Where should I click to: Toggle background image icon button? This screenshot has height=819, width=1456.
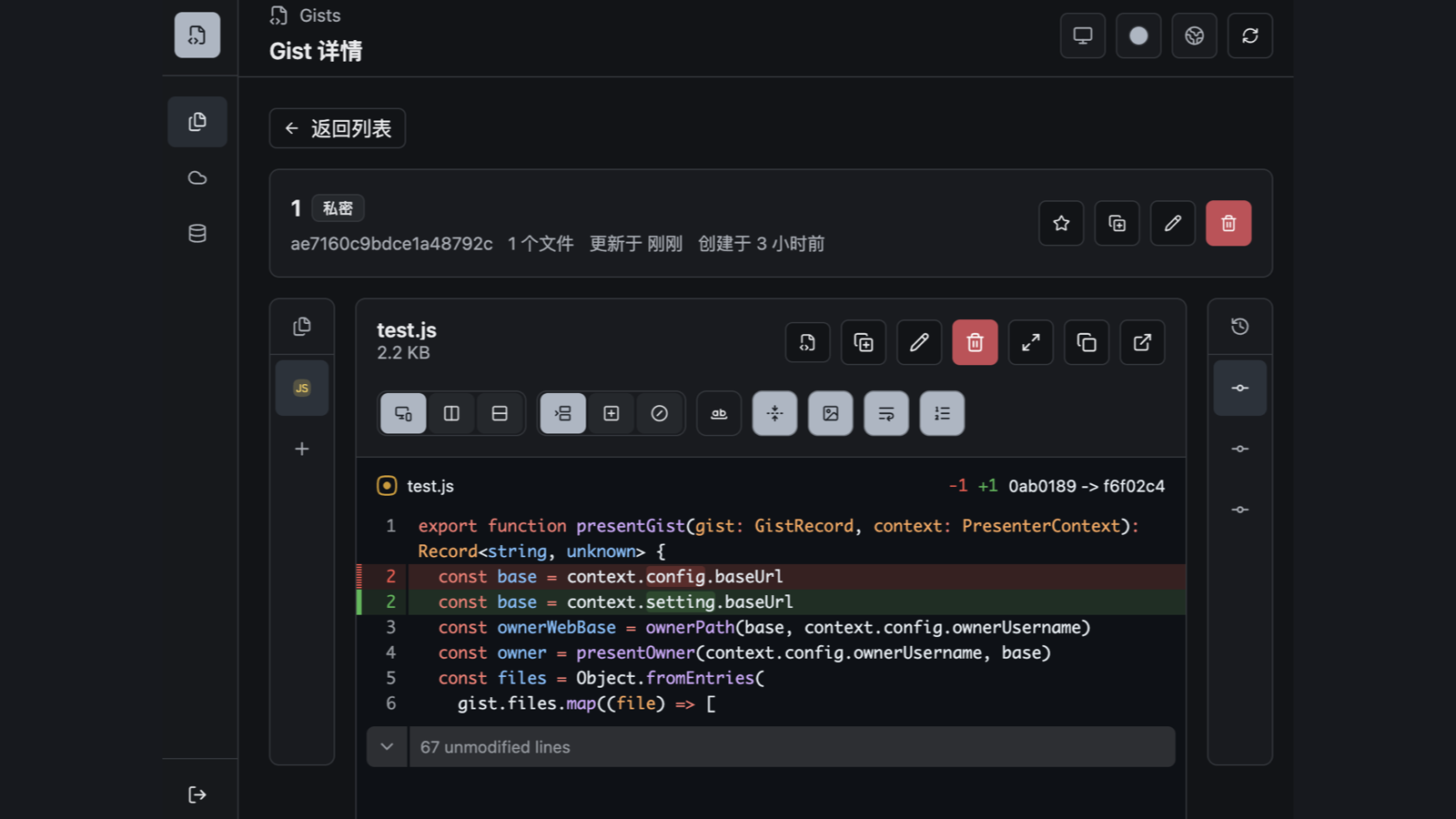point(831,413)
